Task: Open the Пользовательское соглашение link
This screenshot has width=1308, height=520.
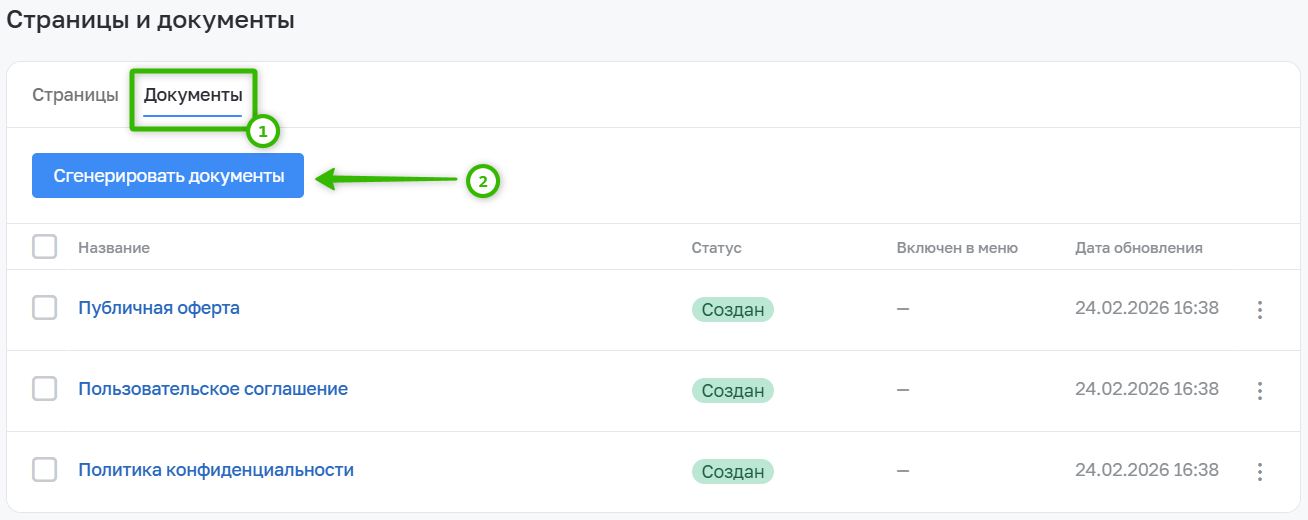Action: pyautogui.click(x=213, y=389)
